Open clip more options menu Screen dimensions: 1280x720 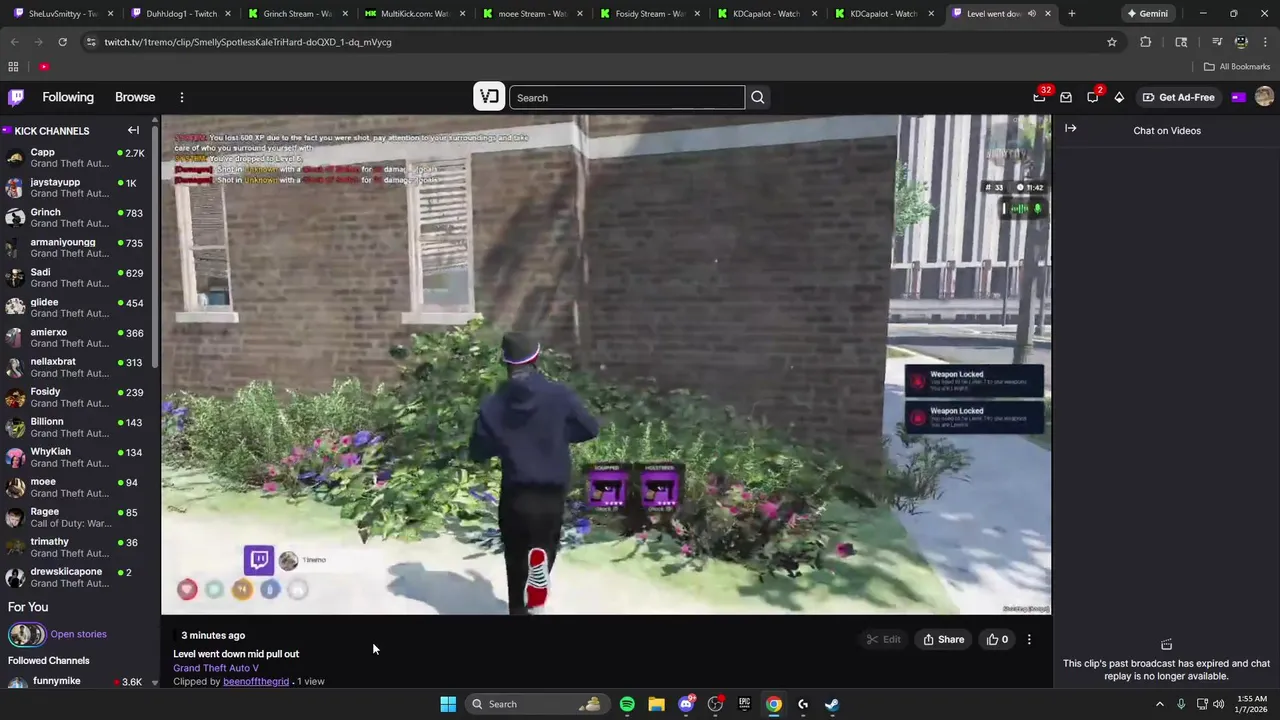[x=1029, y=639]
